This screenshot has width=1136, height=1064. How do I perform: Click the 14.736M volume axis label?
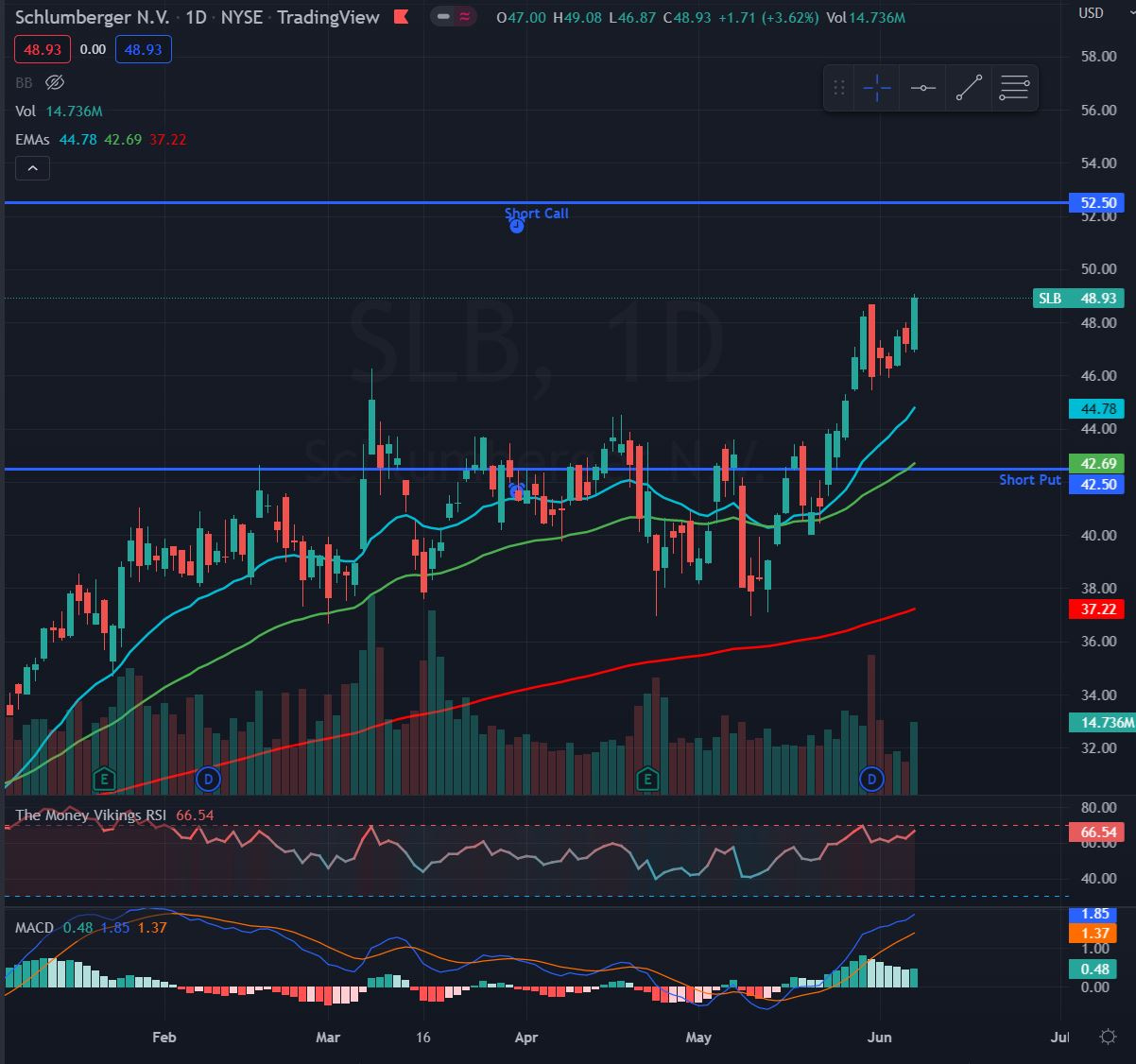tap(1102, 722)
